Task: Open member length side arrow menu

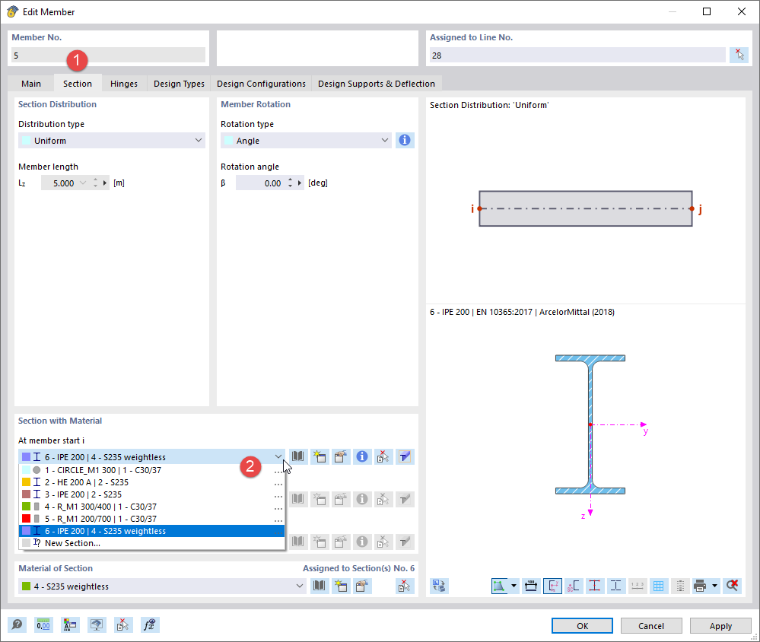Action: coord(105,183)
